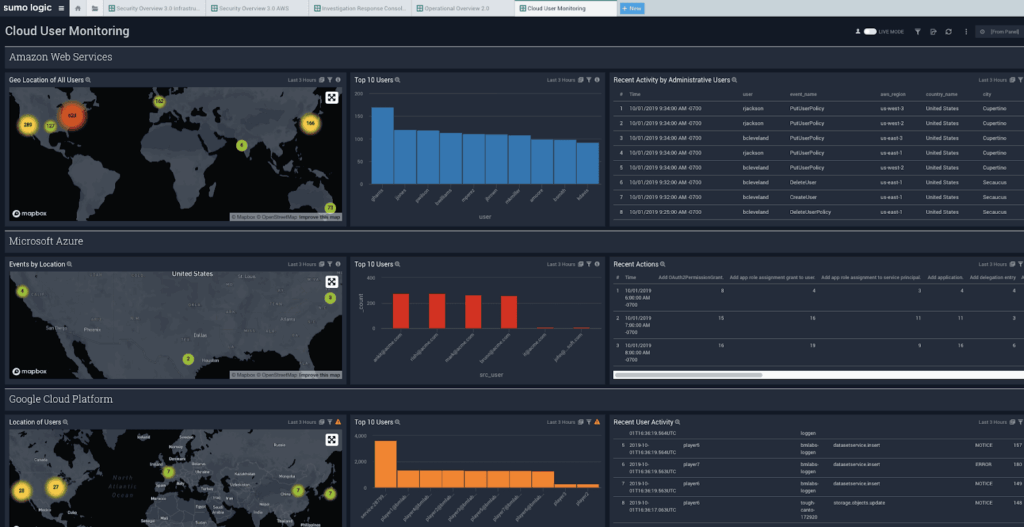
Task: Open search for GCP Top 10 Users
Action: 398,422
